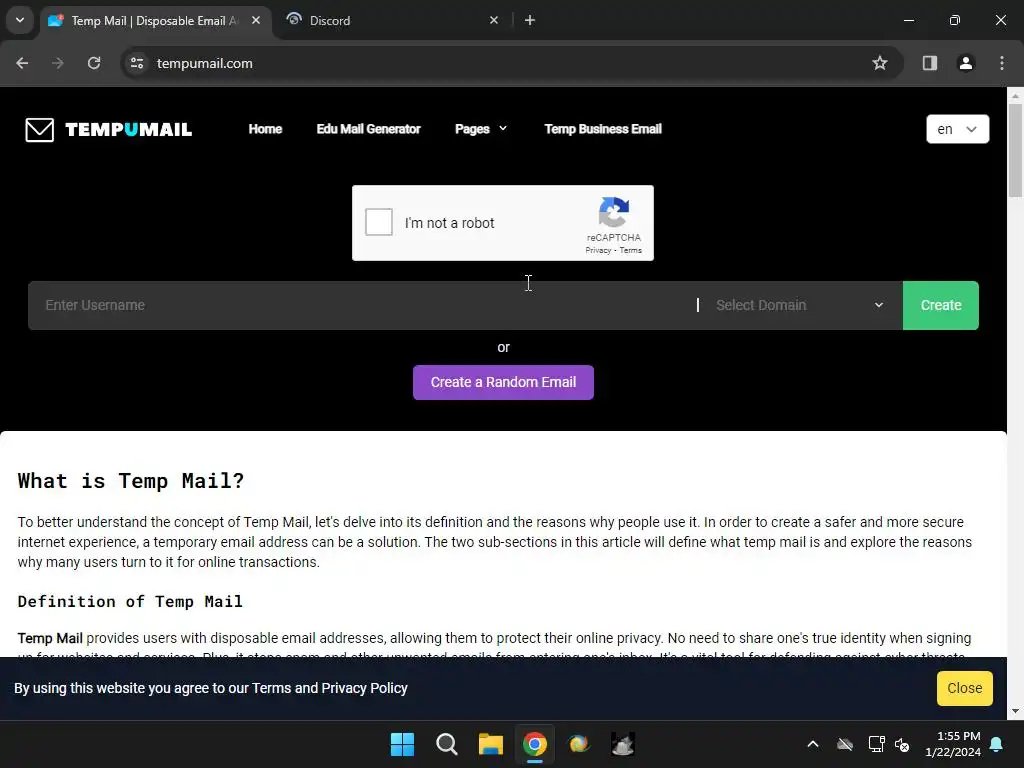The image size is (1024, 768).
Task: Open the notification bell in taskbar
Action: pyautogui.click(x=997, y=744)
